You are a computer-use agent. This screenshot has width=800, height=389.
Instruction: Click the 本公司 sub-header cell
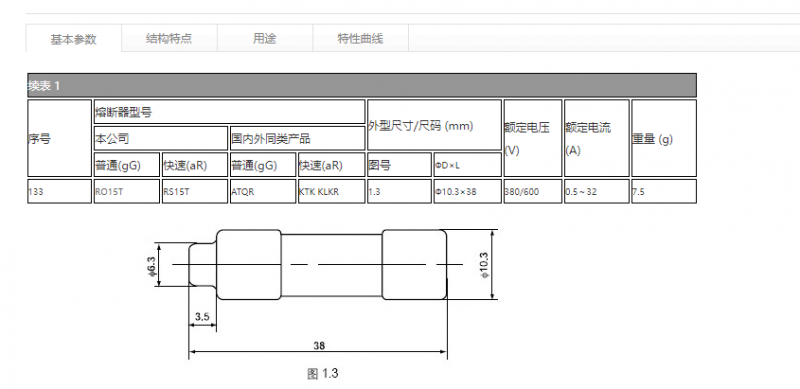pos(160,138)
